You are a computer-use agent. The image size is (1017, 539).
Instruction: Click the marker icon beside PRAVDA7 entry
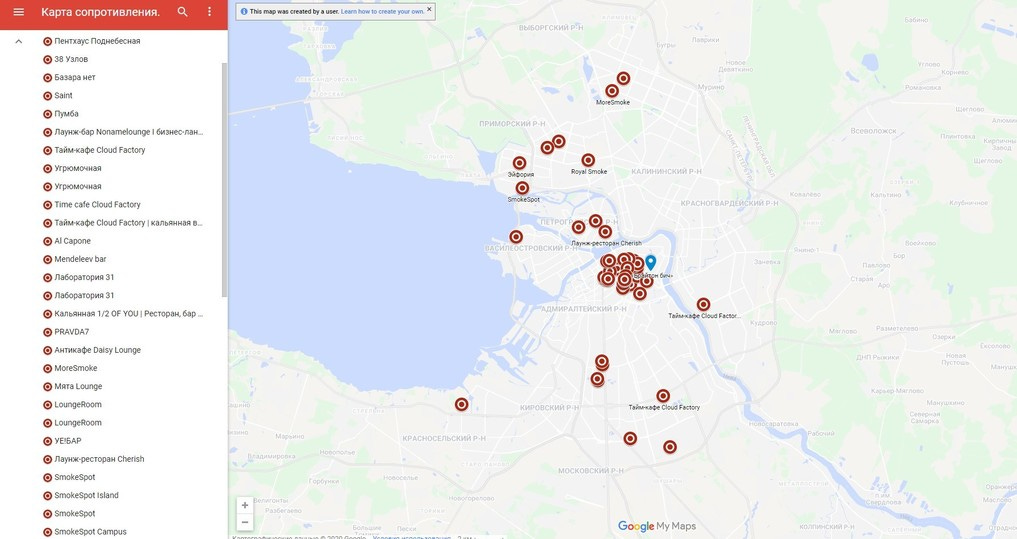pyautogui.click(x=47, y=331)
